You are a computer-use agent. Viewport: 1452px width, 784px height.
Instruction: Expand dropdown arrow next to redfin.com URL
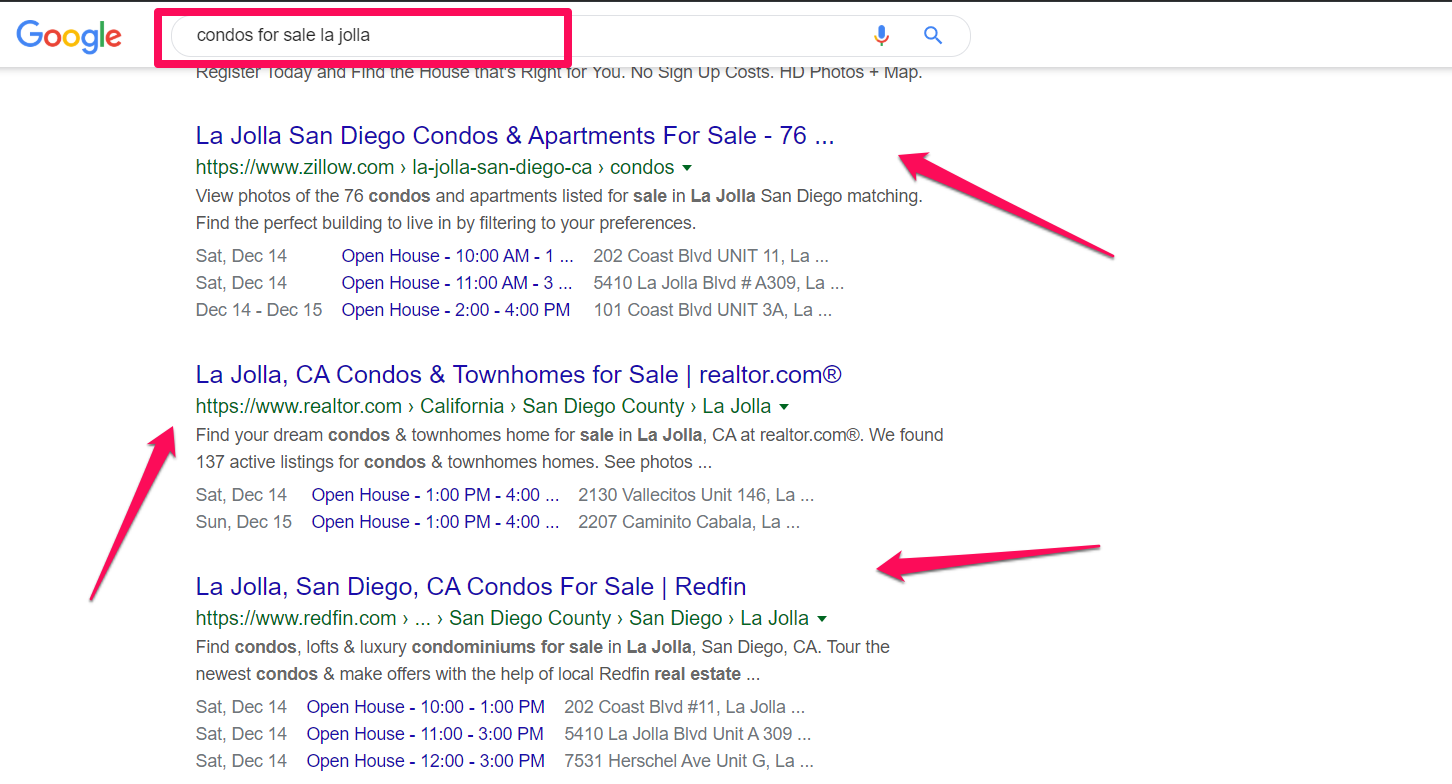pos(822,619)
